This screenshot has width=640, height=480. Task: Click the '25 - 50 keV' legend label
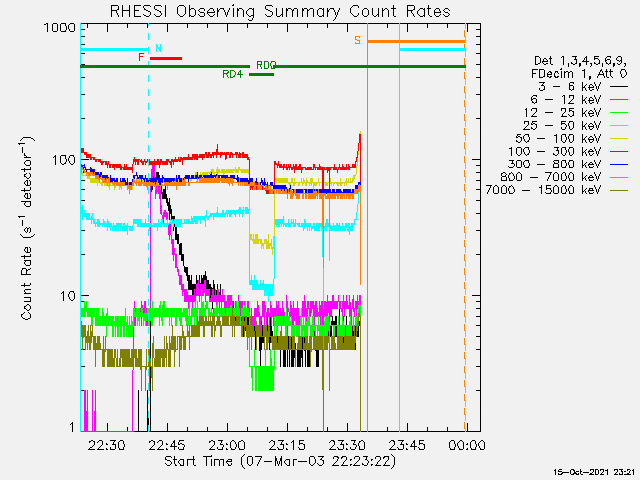pos(562,125)
